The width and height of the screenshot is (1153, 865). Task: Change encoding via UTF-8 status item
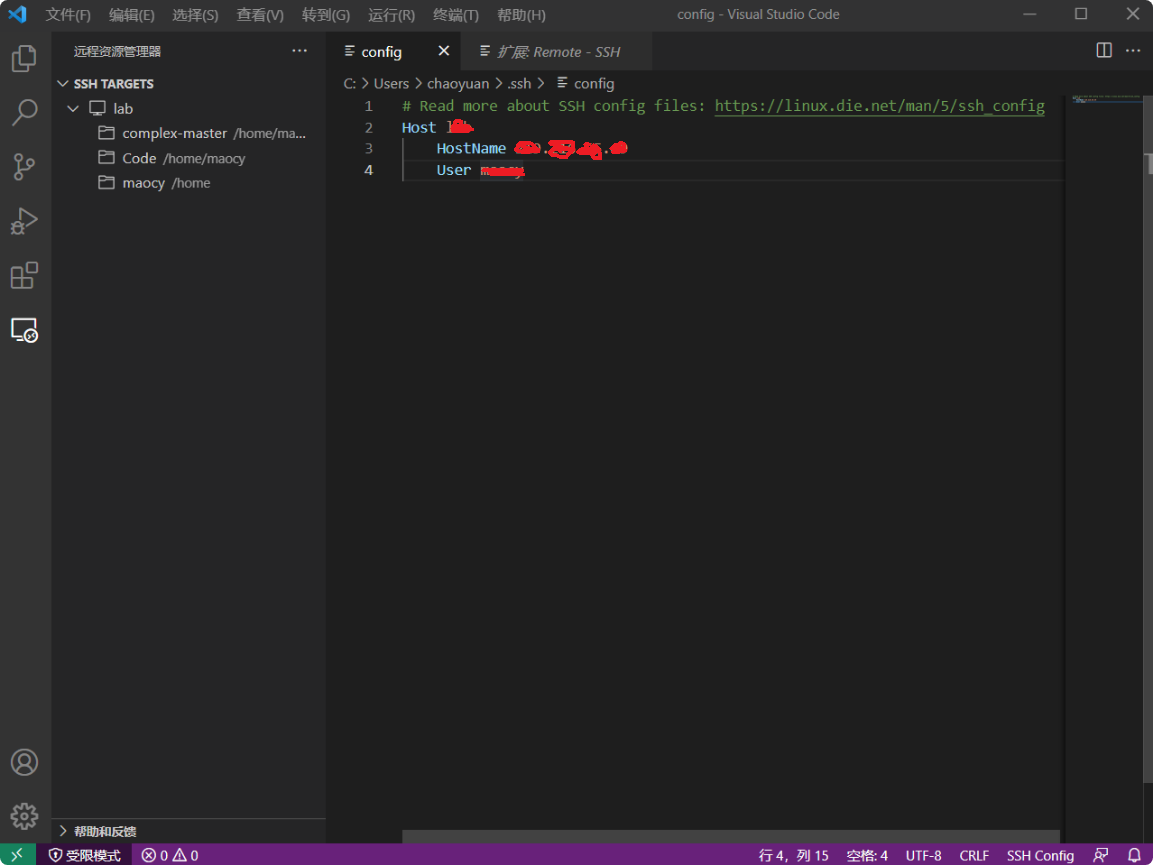coord(924,855)
